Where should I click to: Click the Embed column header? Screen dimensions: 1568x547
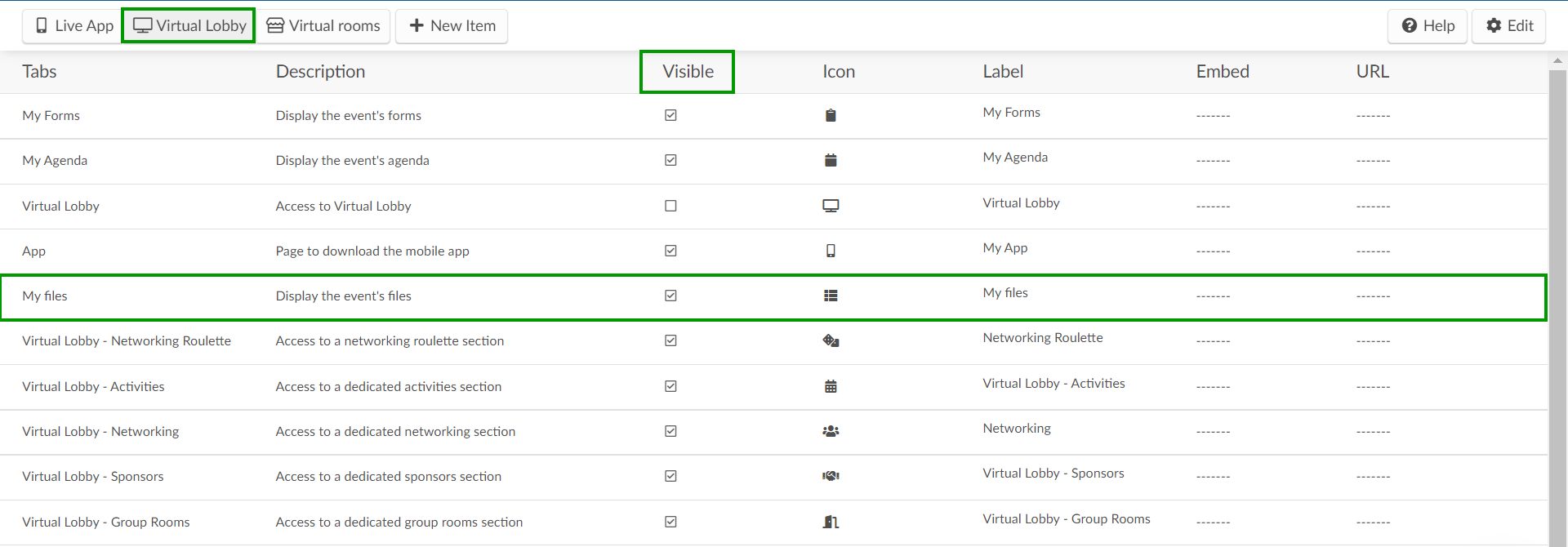(1223, 72)
